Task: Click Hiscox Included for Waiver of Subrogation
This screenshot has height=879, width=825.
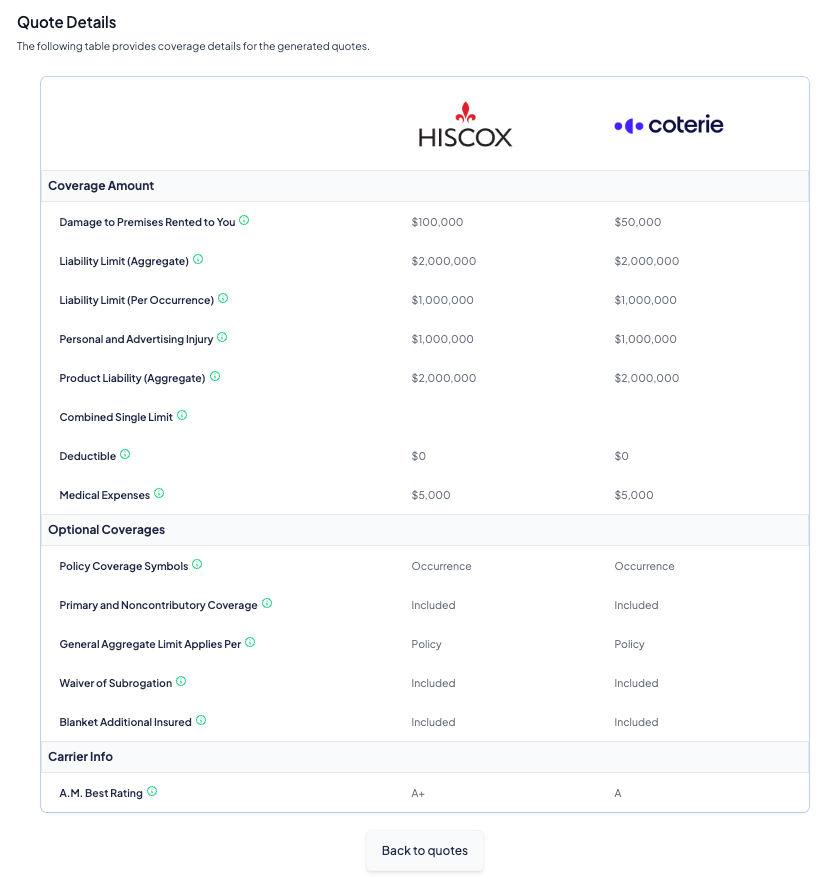Action: [433, 683]
